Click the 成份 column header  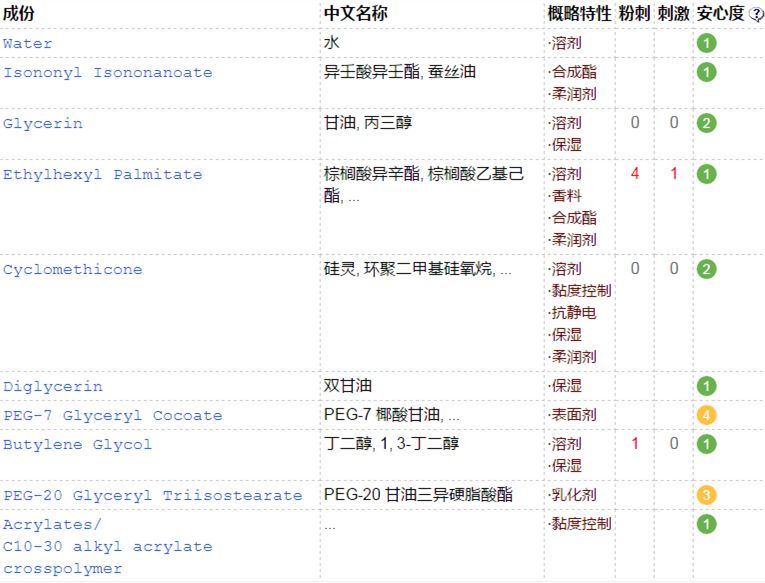(x=19, y=13)
